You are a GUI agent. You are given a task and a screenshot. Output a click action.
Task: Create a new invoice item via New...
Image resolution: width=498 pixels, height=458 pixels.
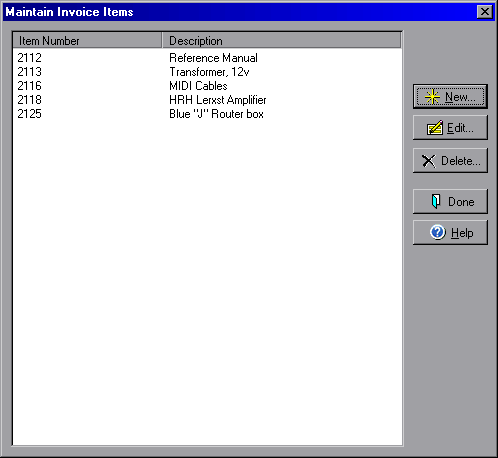pyautogui.click(x=450, y=97)
